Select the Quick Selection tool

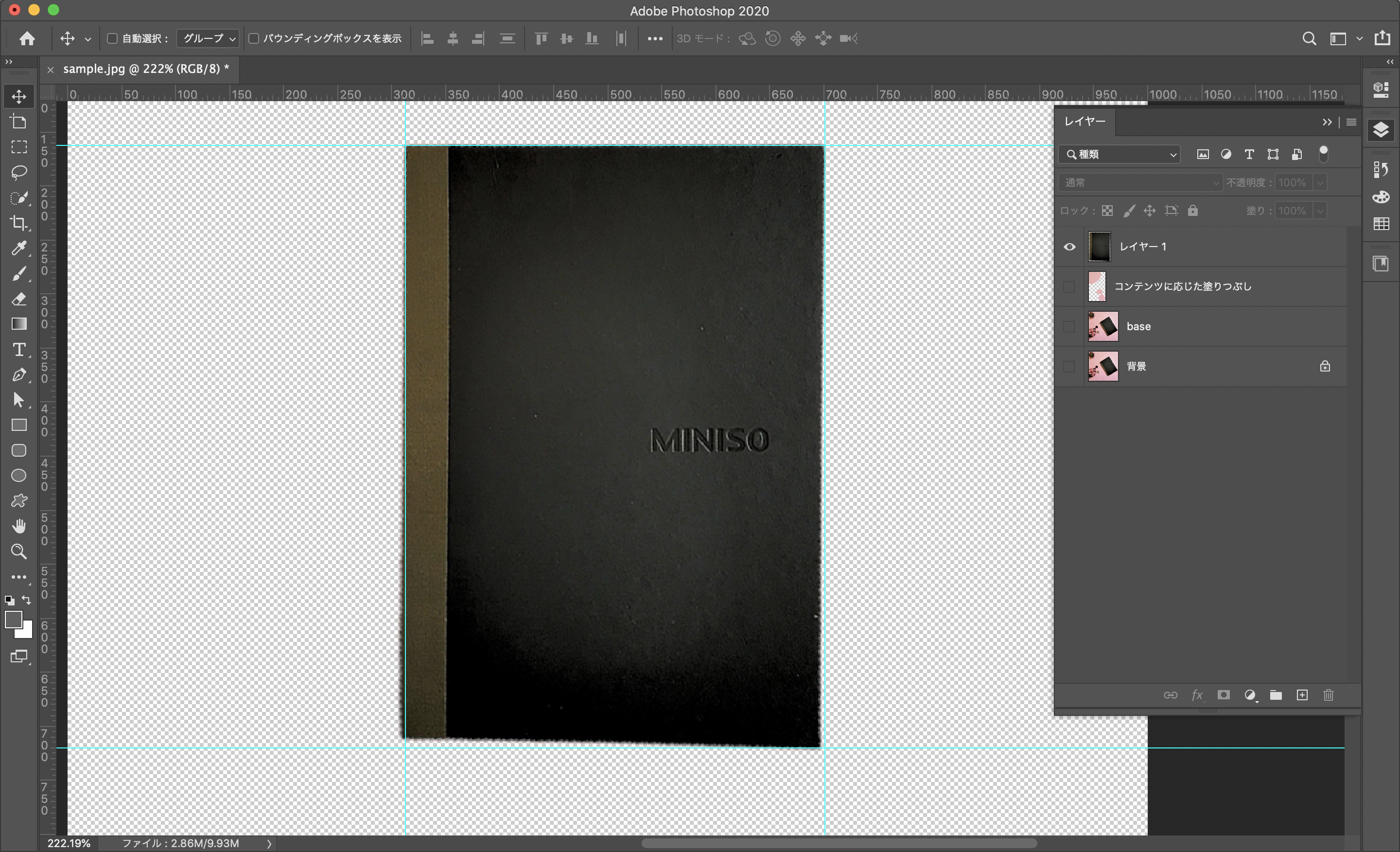point(19,197)
